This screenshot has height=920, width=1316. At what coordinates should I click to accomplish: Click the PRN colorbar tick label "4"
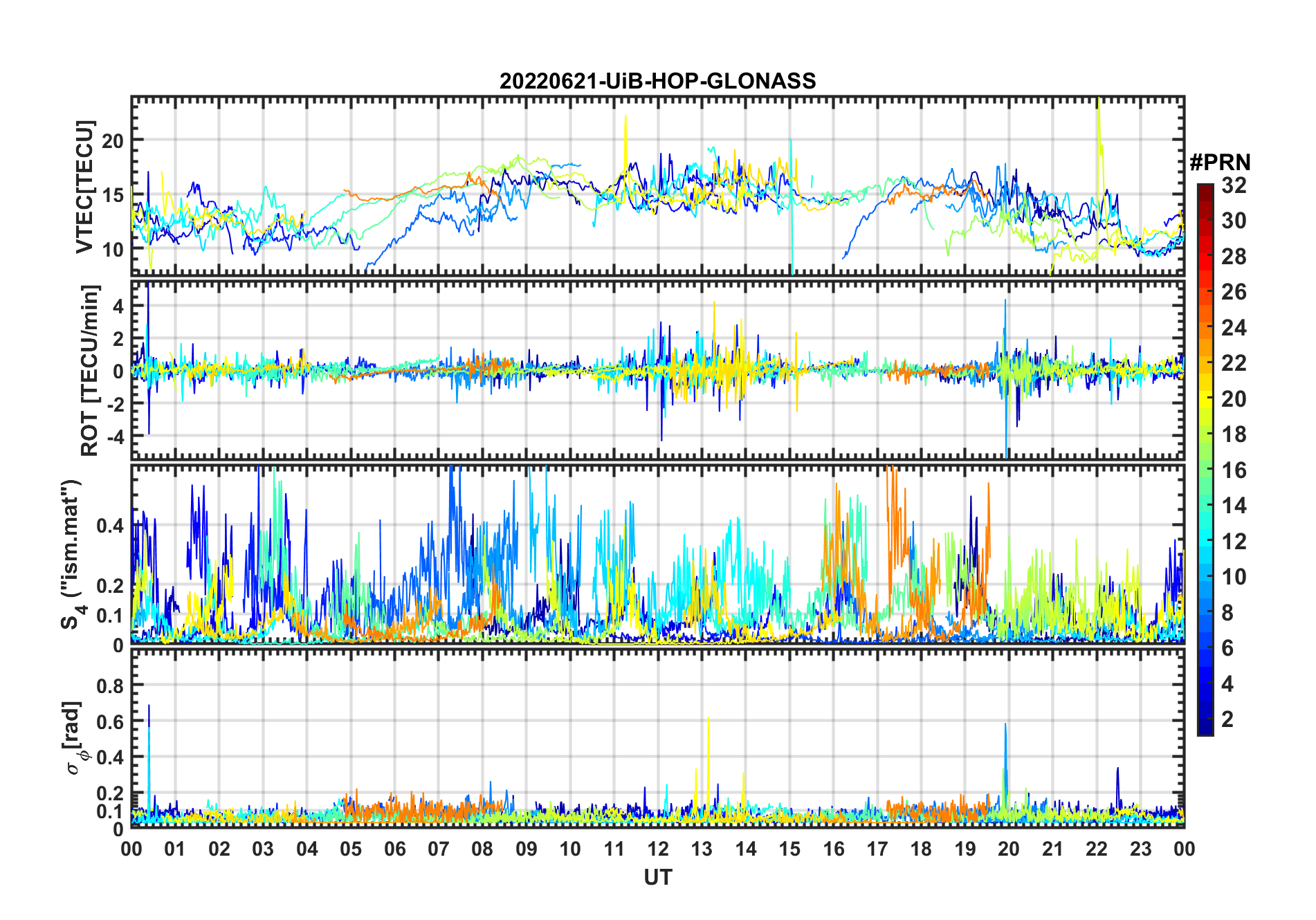pyautogui.click(x=1228, y=684)
